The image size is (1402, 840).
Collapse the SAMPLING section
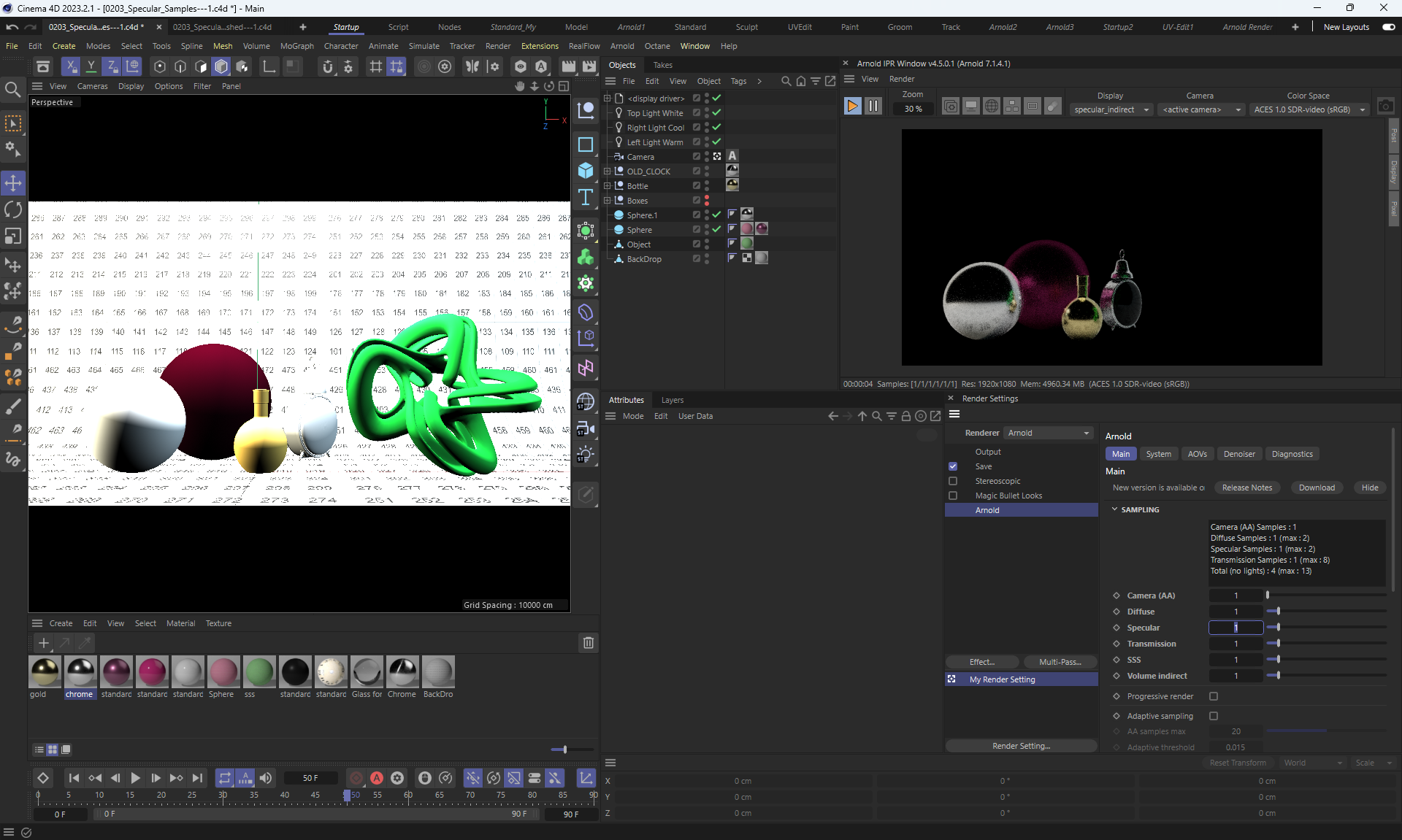coord(1115,509)
